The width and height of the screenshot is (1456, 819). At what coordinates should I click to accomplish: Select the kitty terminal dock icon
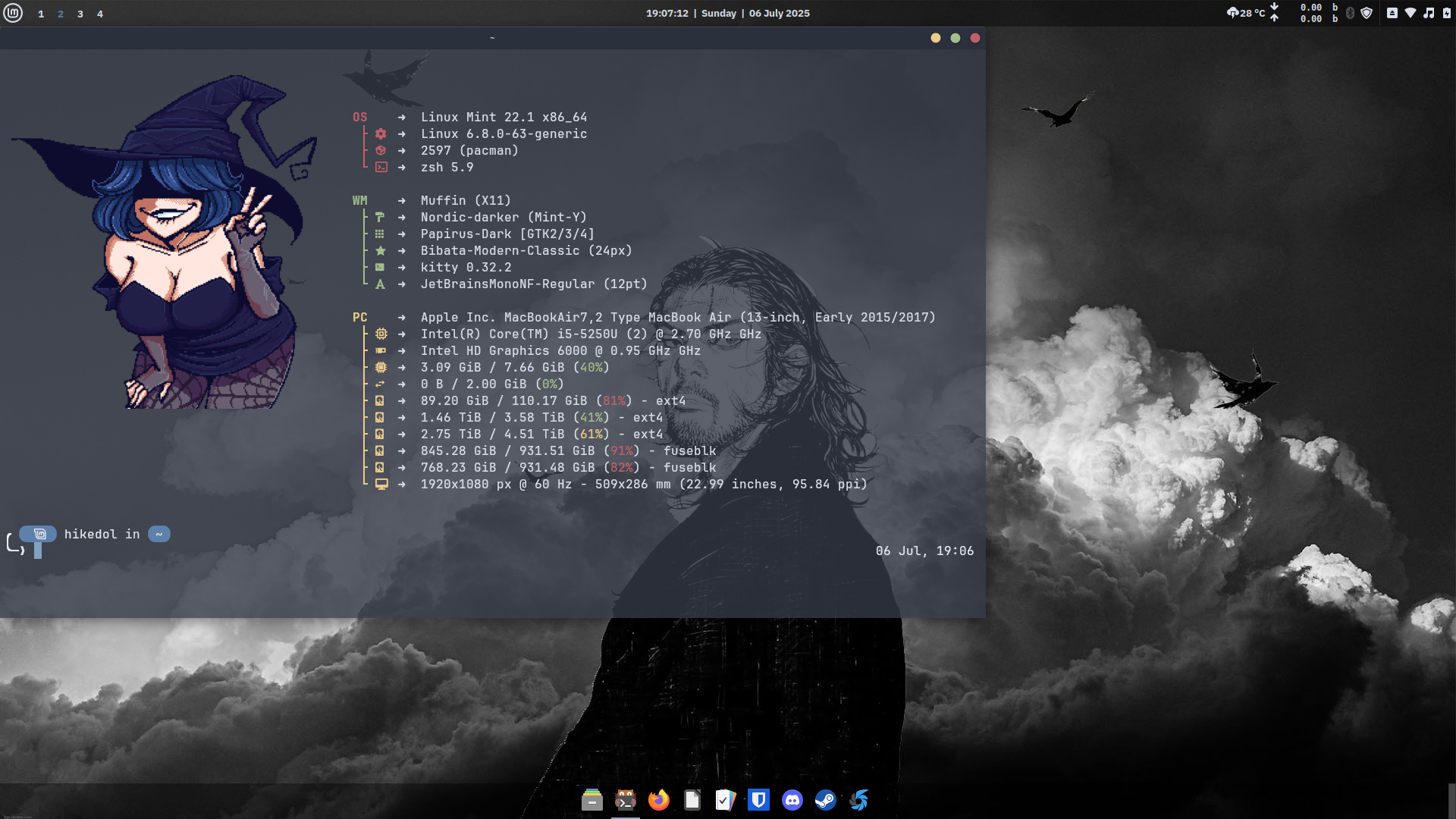click(x=626, y=800)
